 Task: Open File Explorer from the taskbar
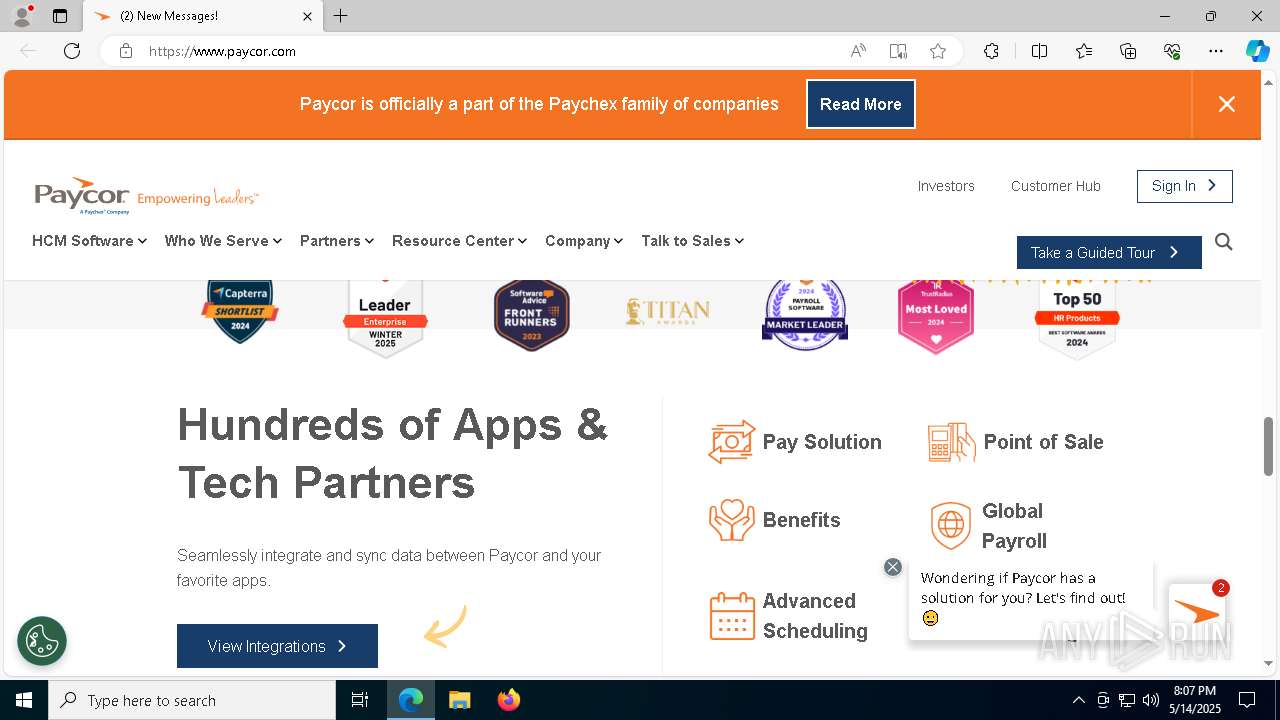[459, 700]
